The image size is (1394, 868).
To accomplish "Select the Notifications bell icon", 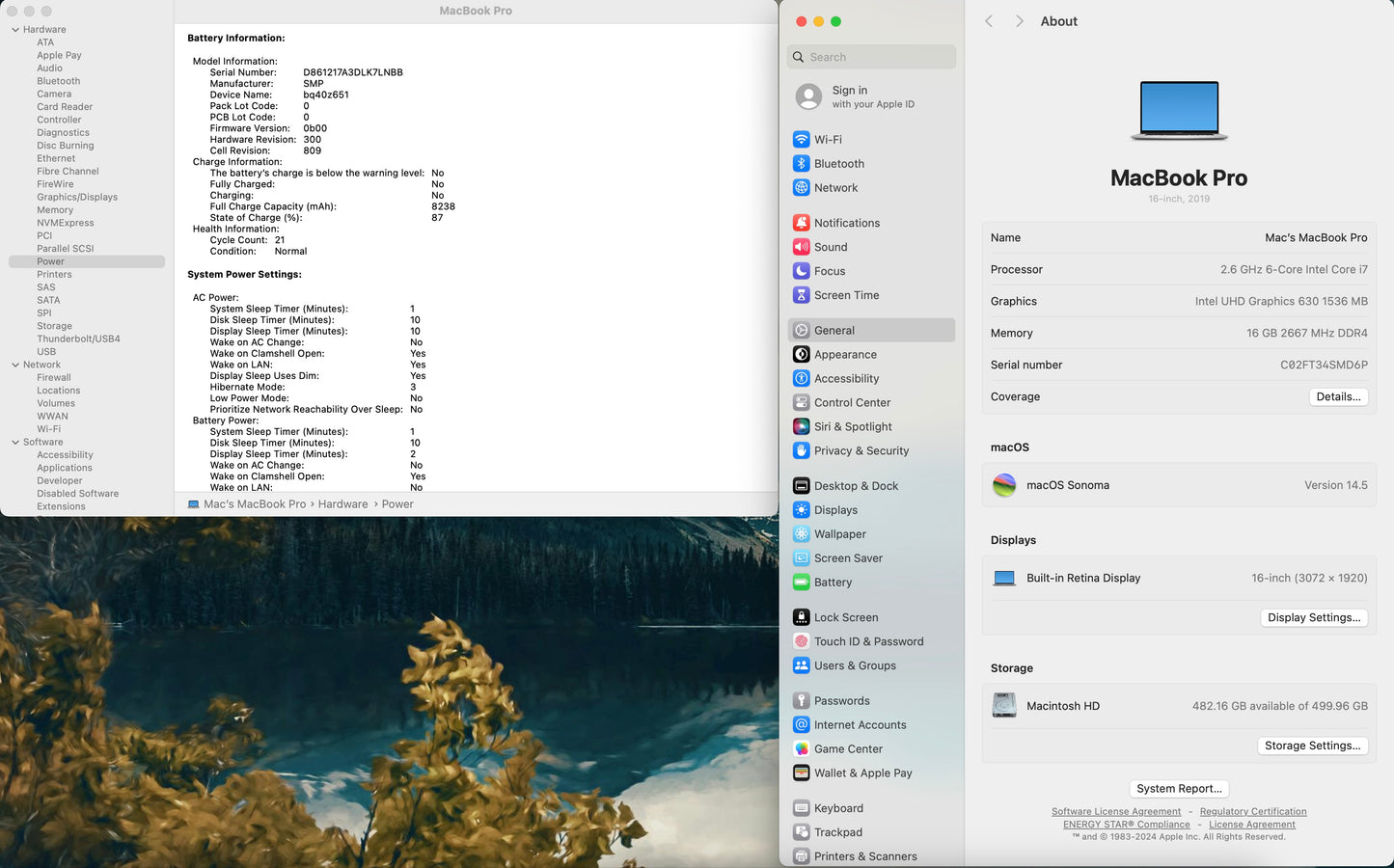I will [x=801, y=223].
